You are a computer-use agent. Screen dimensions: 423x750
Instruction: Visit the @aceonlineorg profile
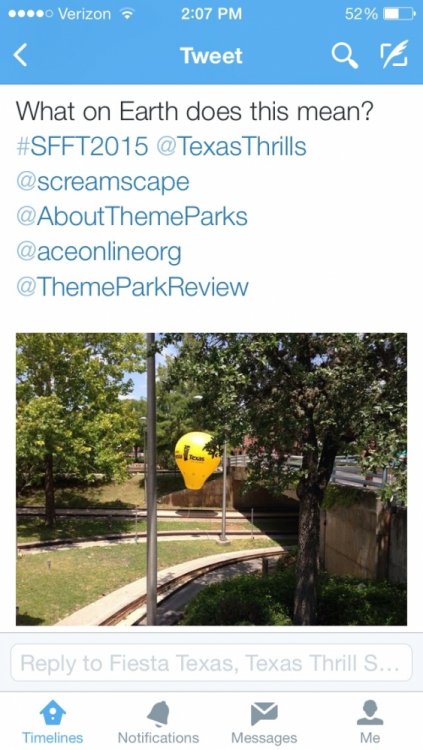99,252
